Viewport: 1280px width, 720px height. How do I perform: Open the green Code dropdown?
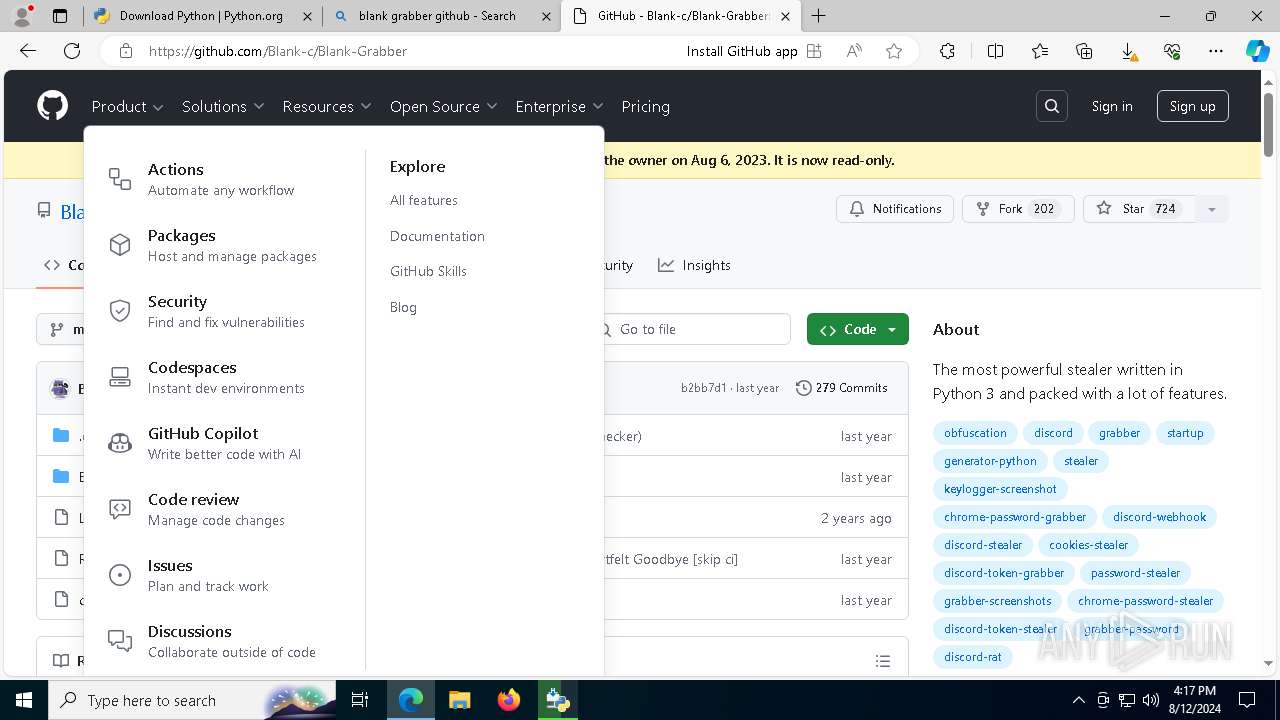pos(858,329)
